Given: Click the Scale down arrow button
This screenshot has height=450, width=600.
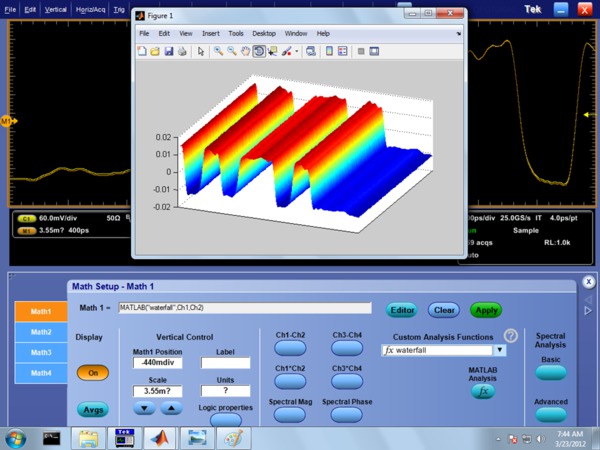Looking at the screenshot, I should pyautogui.click(x=145, y=408).
